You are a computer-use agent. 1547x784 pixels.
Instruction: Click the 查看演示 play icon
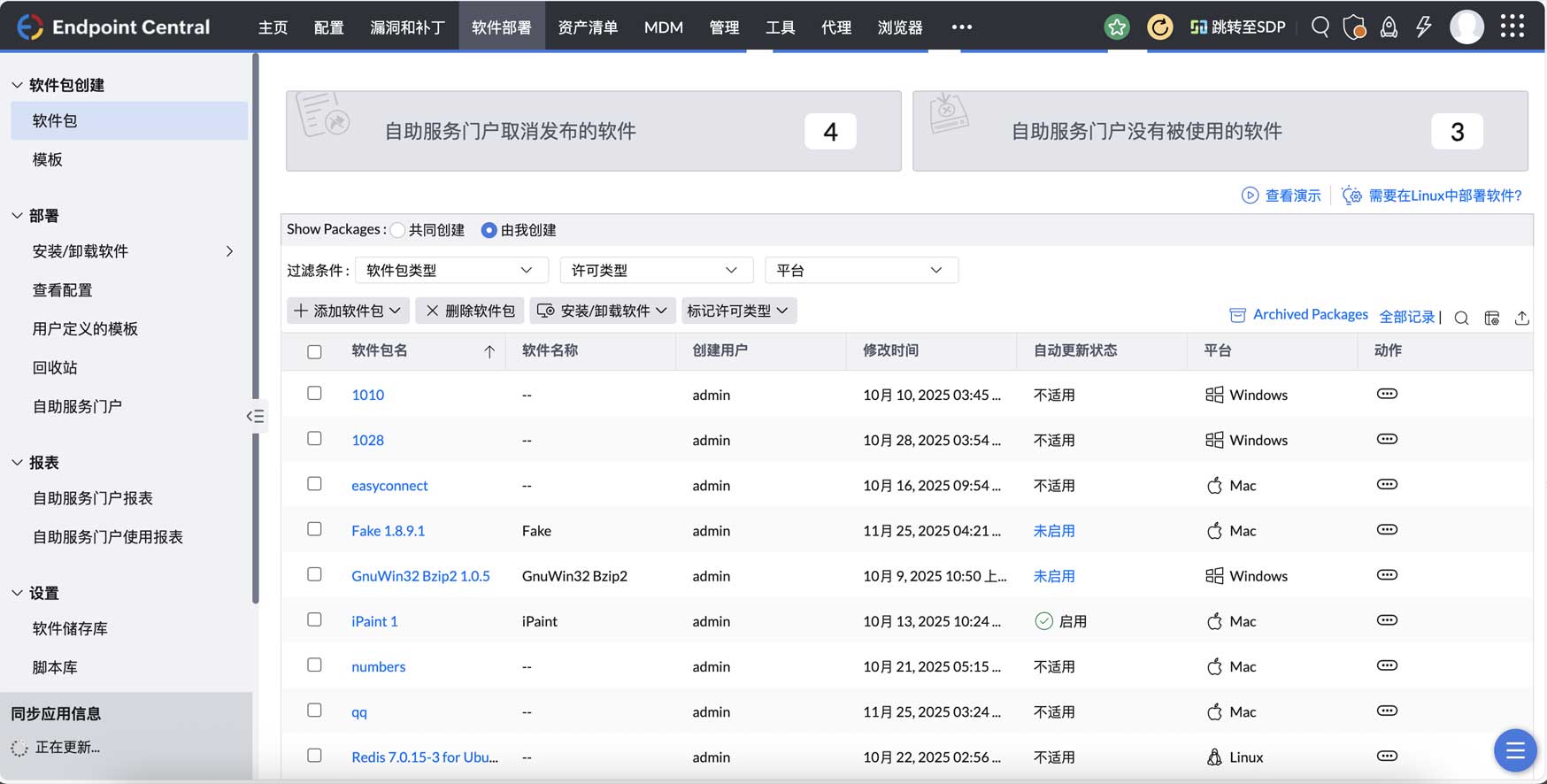[1250, 196]
